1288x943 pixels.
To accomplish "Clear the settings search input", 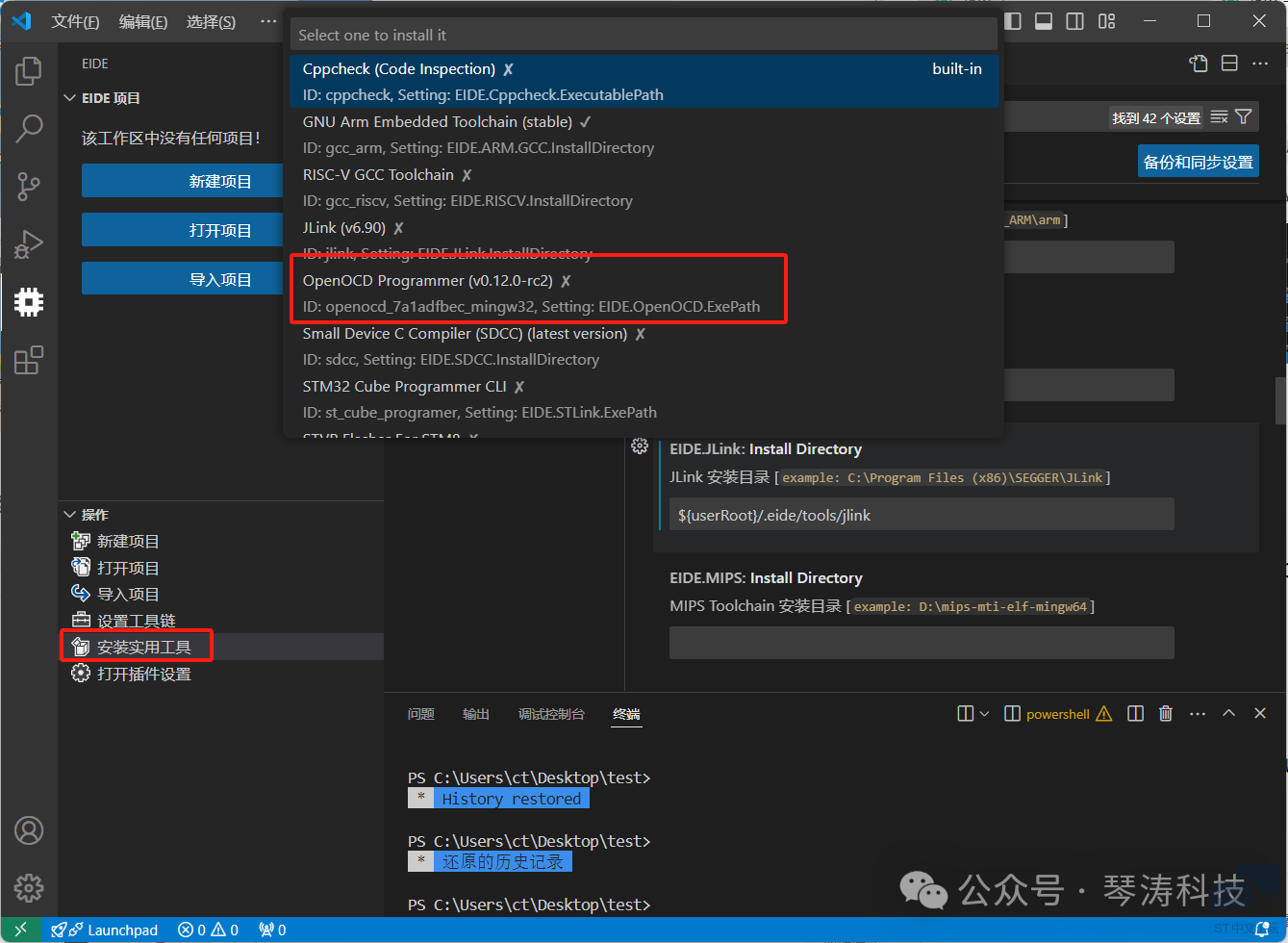I will (x=1219, y=117).
